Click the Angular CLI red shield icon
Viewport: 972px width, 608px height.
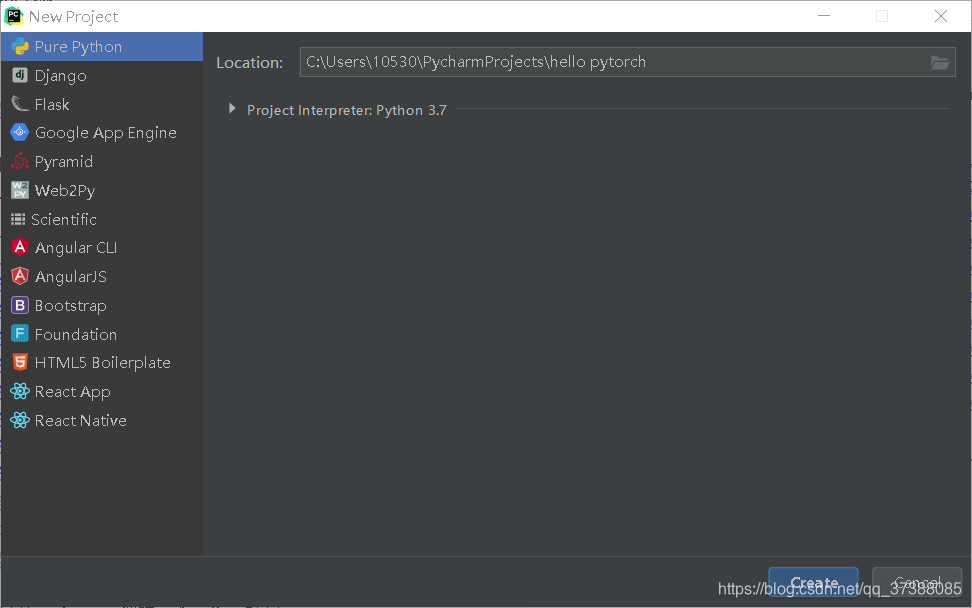(x=20, y=247)
